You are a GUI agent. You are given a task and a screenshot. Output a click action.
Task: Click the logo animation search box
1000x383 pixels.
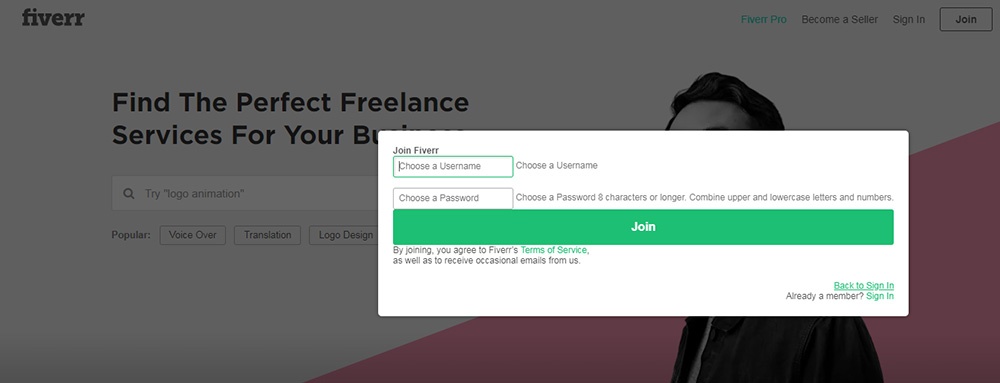246,193
